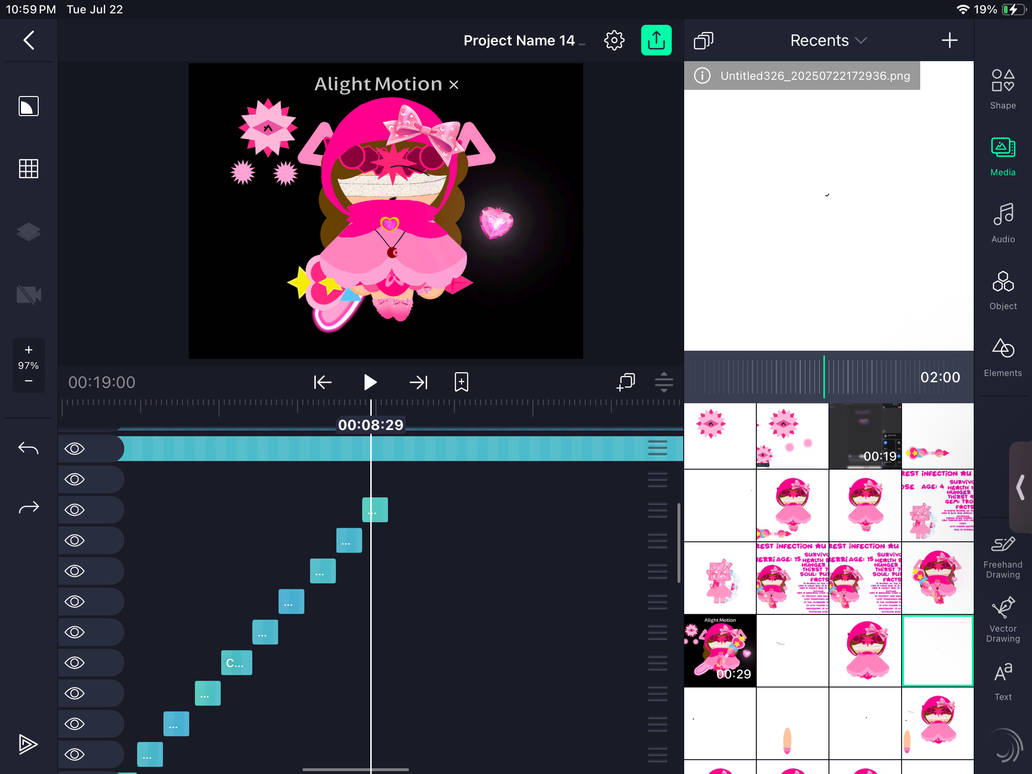Open the Recents album dropdown
Viewport: 1032px width, 774px height.
[x=828, y=41]
